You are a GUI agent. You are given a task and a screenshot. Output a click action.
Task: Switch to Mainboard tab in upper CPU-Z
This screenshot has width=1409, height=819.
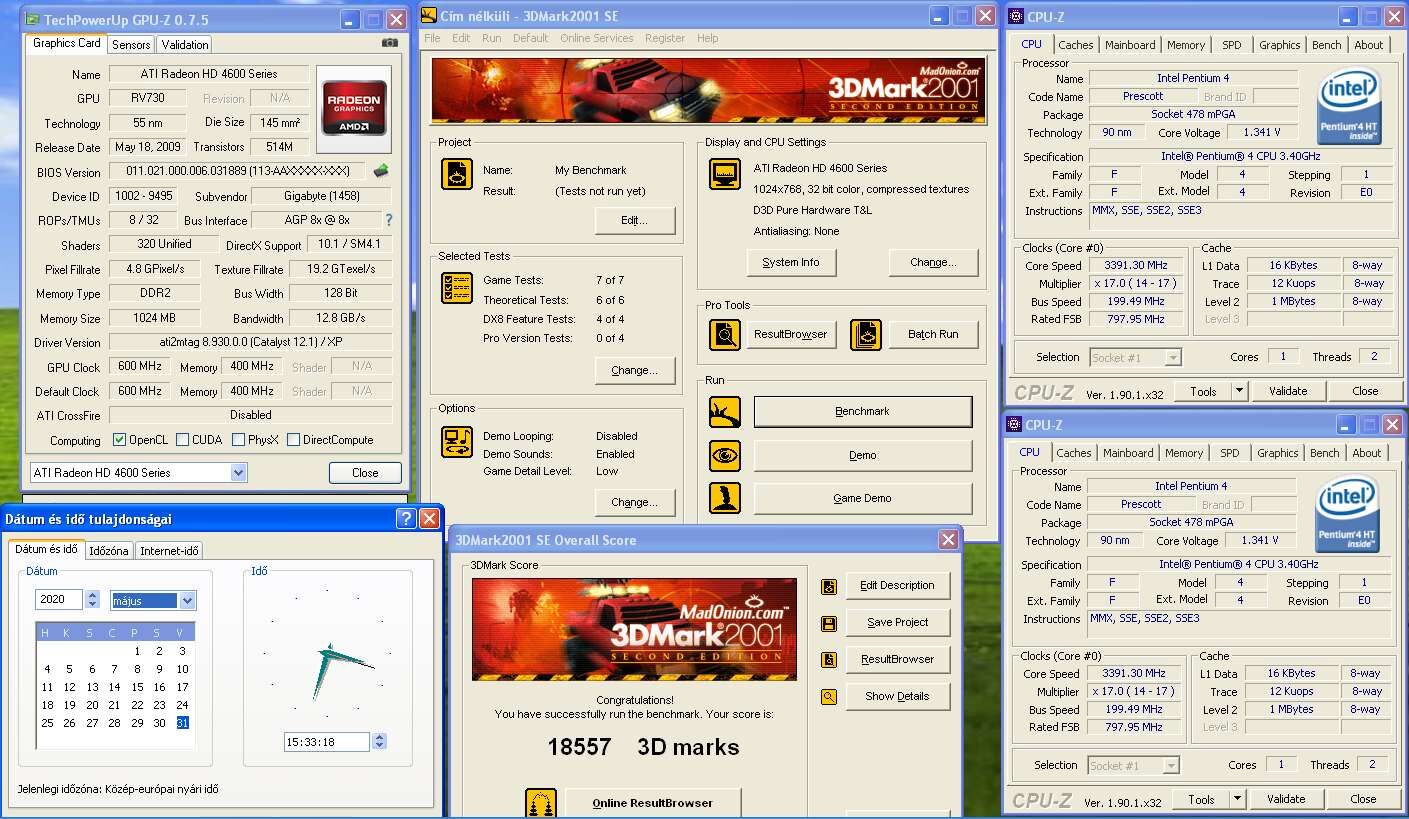(1130, 45)
